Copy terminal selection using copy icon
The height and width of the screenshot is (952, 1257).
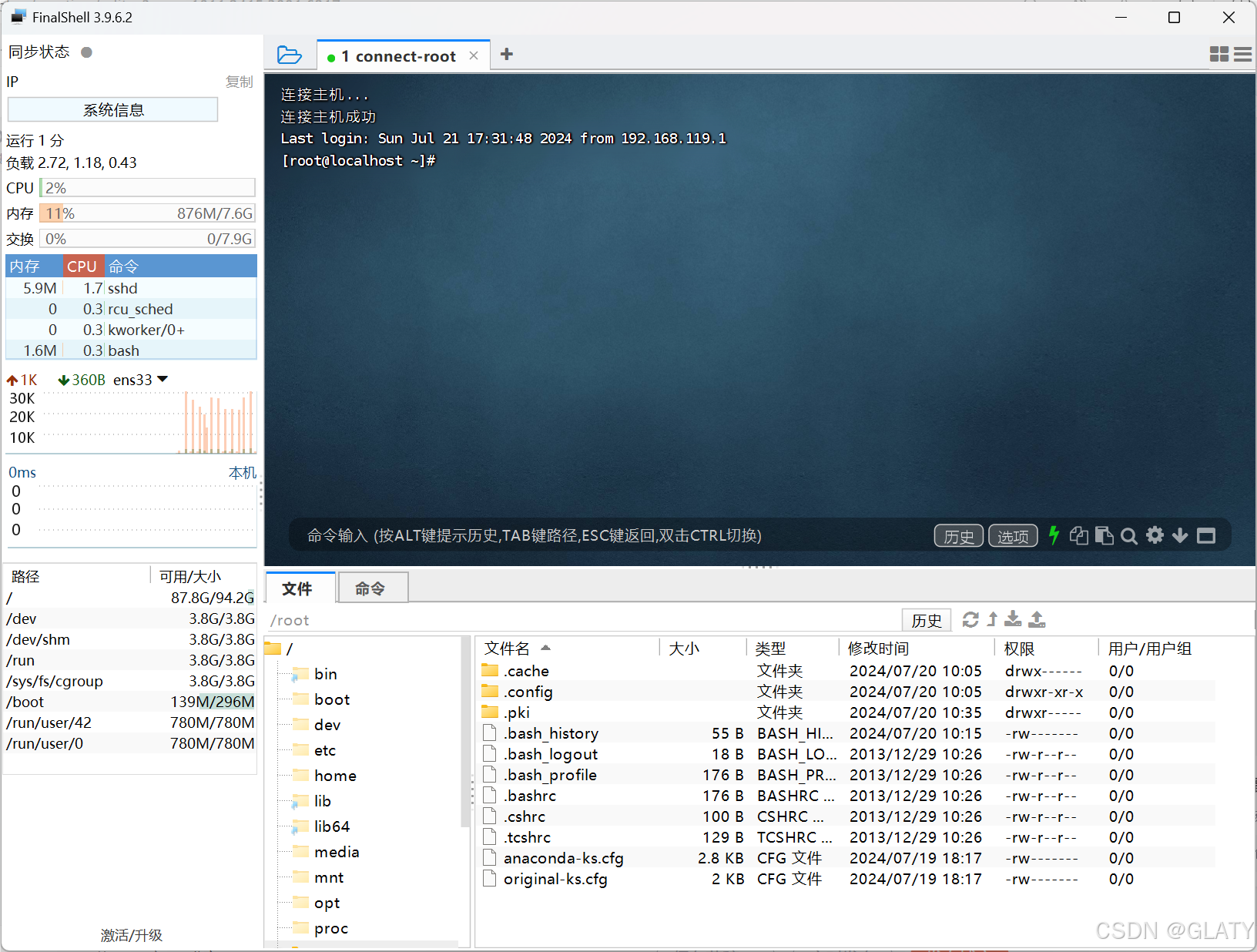click(x=1079, y=535)
